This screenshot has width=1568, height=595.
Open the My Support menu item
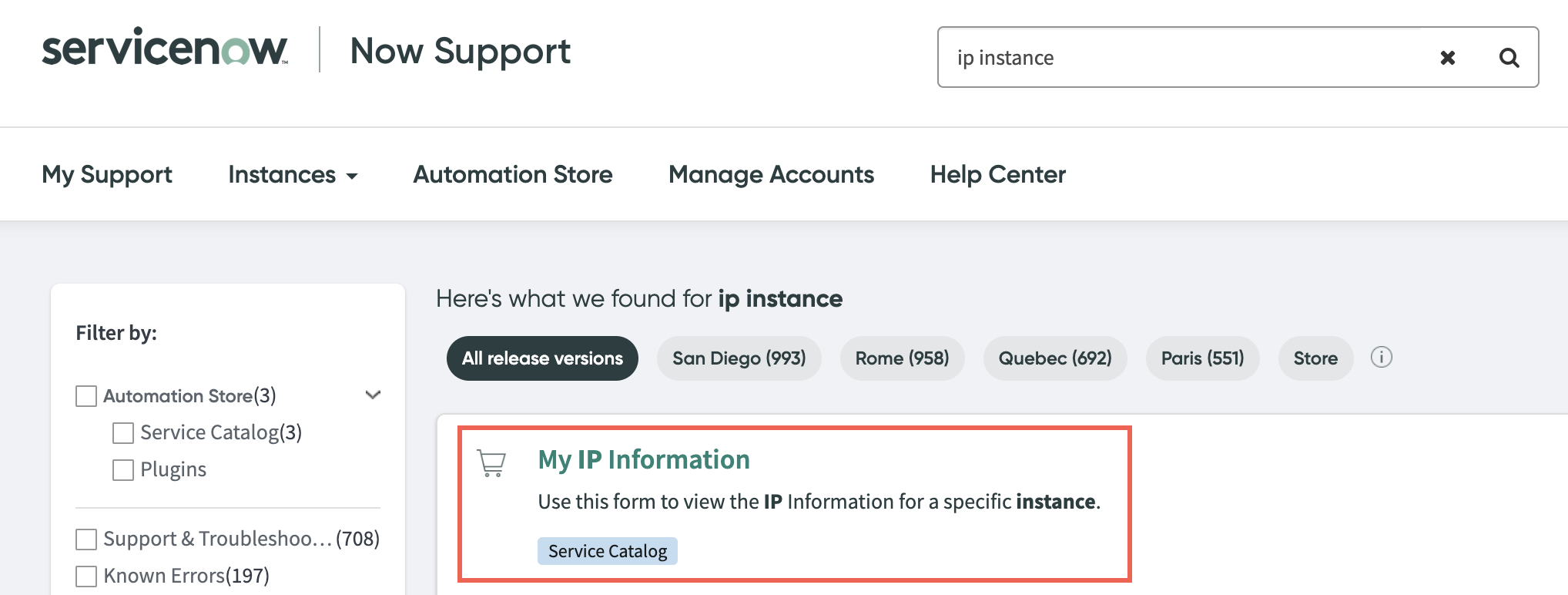[x=107, y=175]
